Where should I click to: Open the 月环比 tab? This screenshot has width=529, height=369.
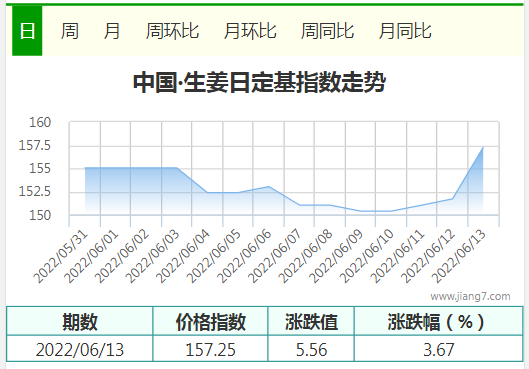click(x=250, y=31)
